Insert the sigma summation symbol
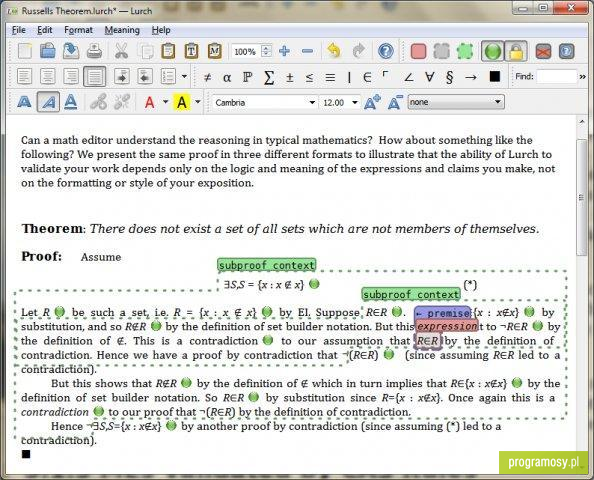Image resolution: width=594 pixels, height=480 pixels. click(x=269, y=77)
